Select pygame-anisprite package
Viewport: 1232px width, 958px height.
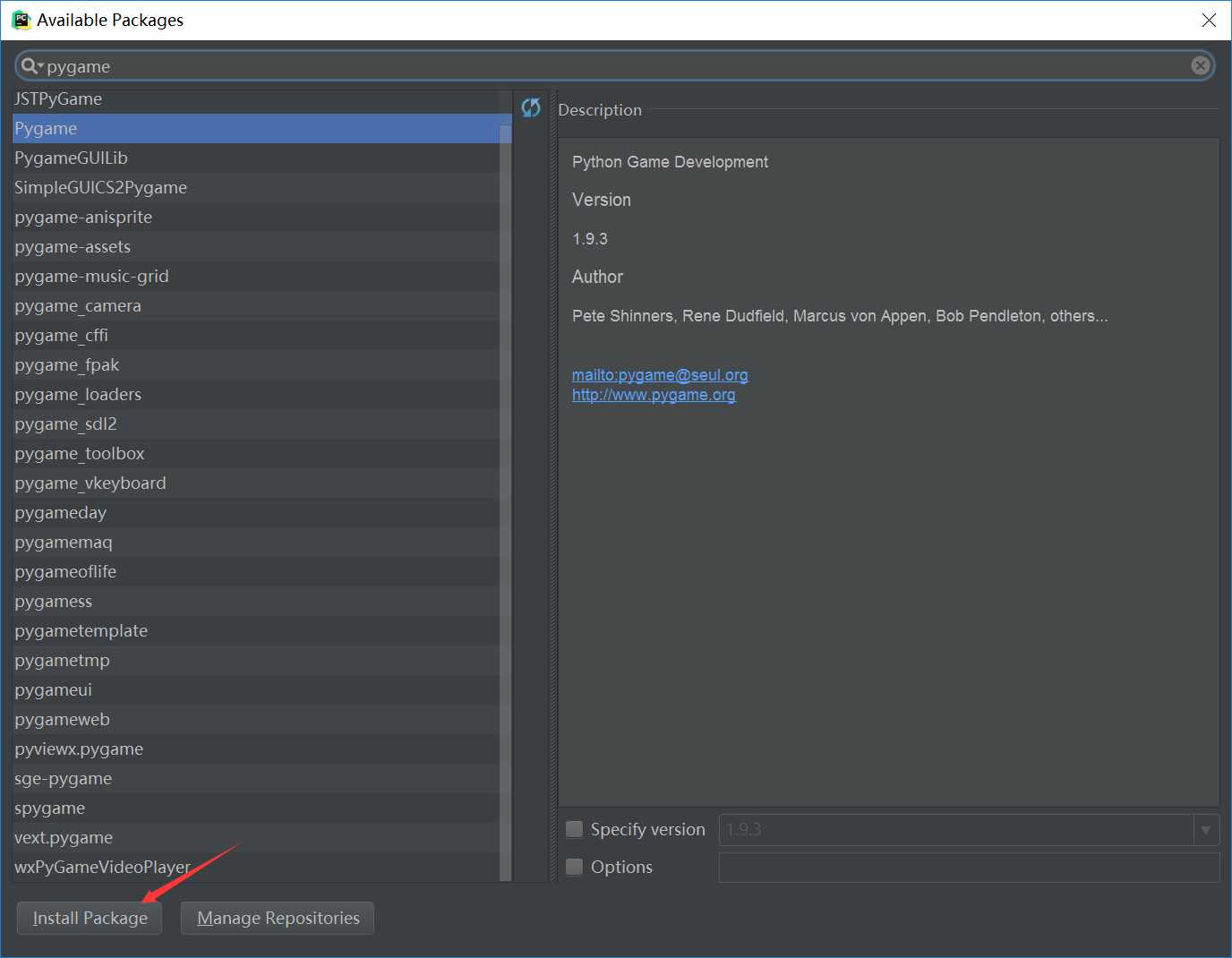[256, 217]
